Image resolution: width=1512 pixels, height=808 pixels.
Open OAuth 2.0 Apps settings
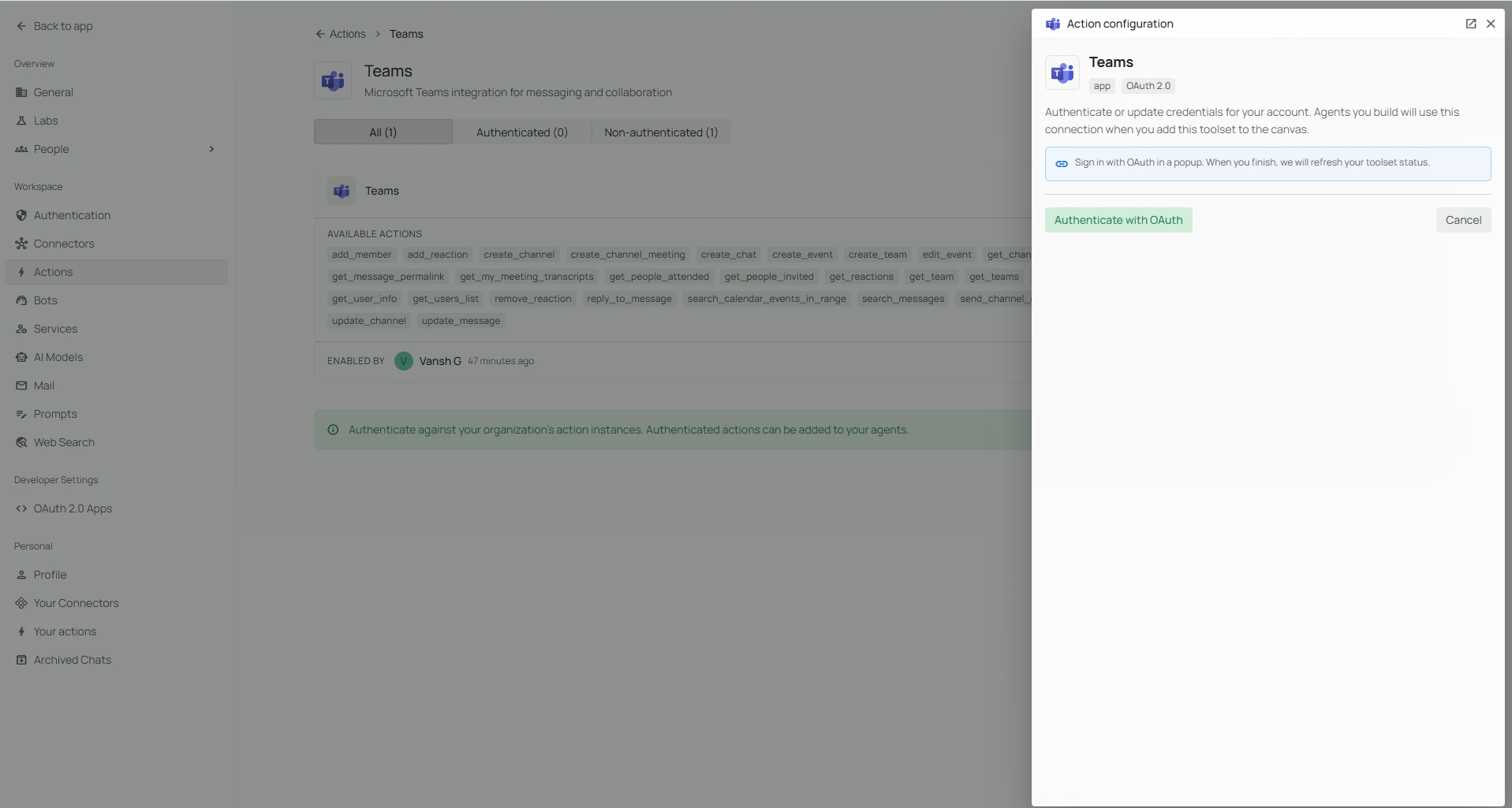point(73,508)
